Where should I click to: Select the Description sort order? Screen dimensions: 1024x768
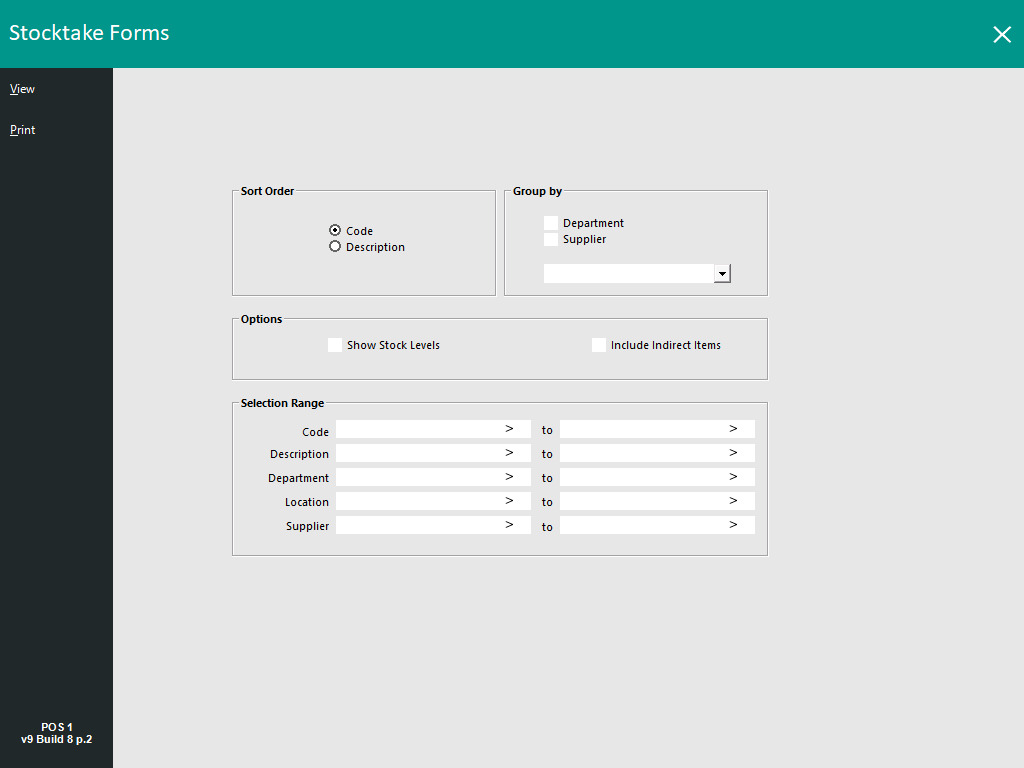click(x=334, y=246)
